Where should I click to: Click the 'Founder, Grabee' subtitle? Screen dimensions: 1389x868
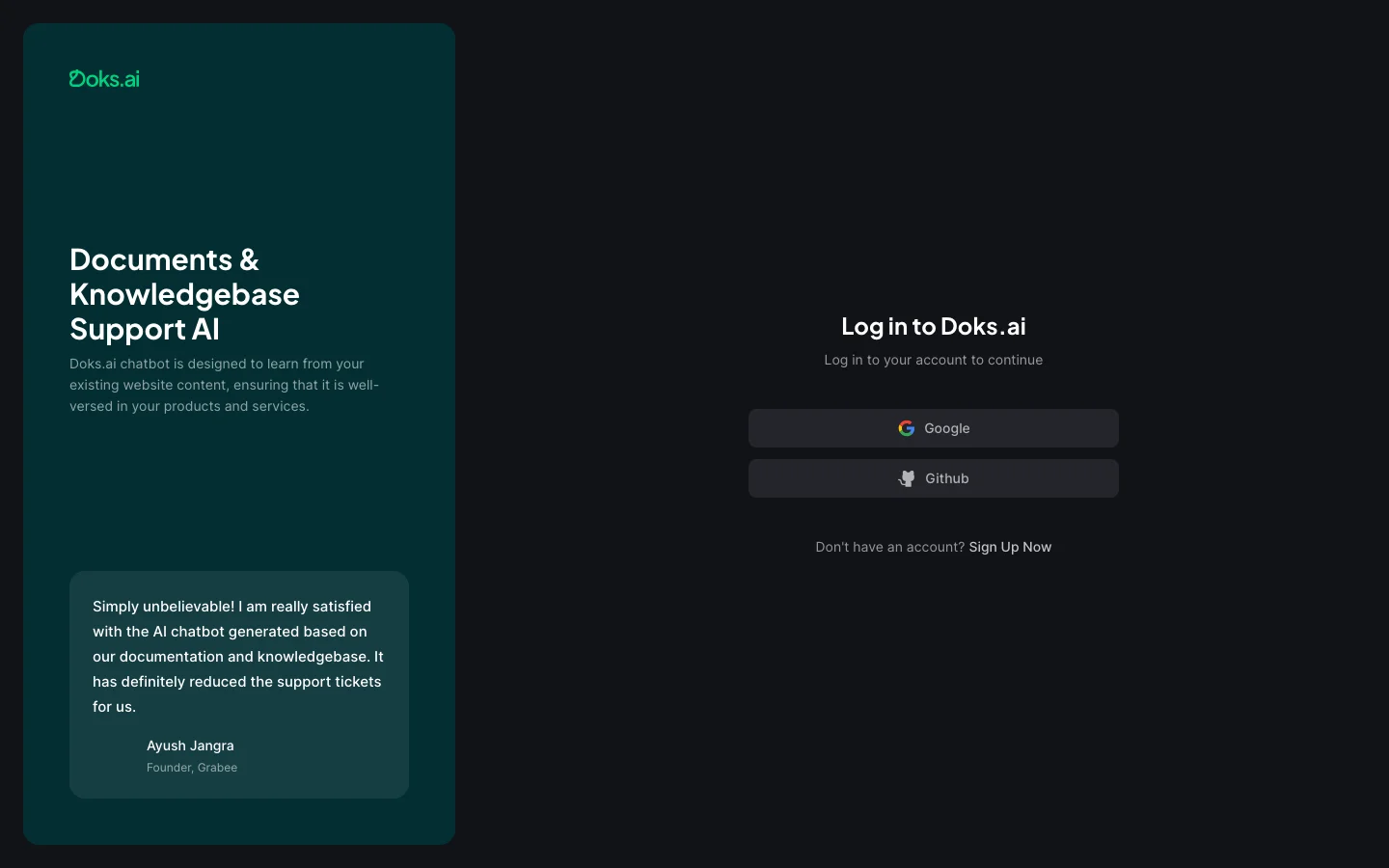[192, 768]
